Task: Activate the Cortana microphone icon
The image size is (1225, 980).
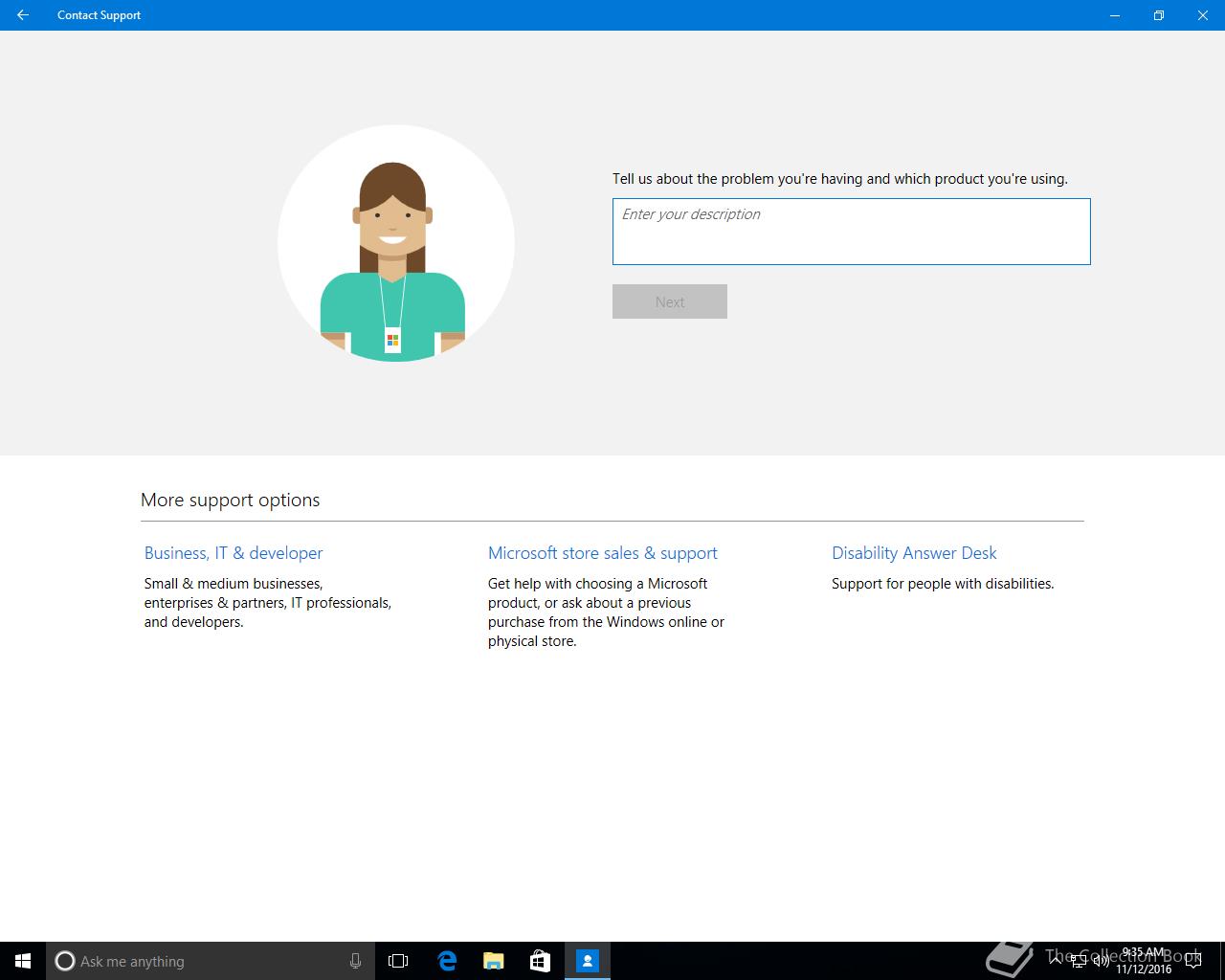Action: [x=355, y=961]
